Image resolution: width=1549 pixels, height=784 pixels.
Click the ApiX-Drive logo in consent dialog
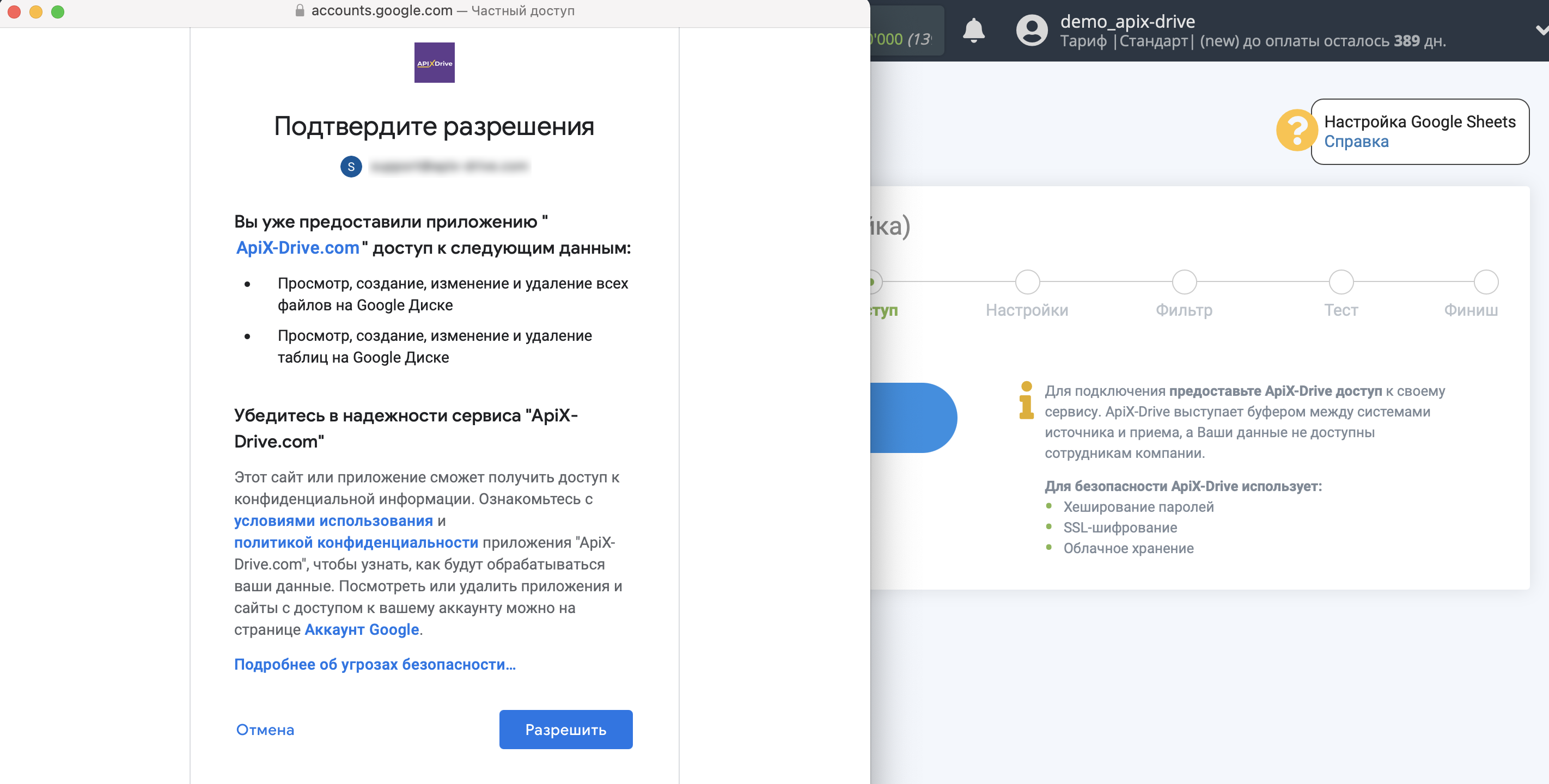pyautogui.click(x=434, y=63)
